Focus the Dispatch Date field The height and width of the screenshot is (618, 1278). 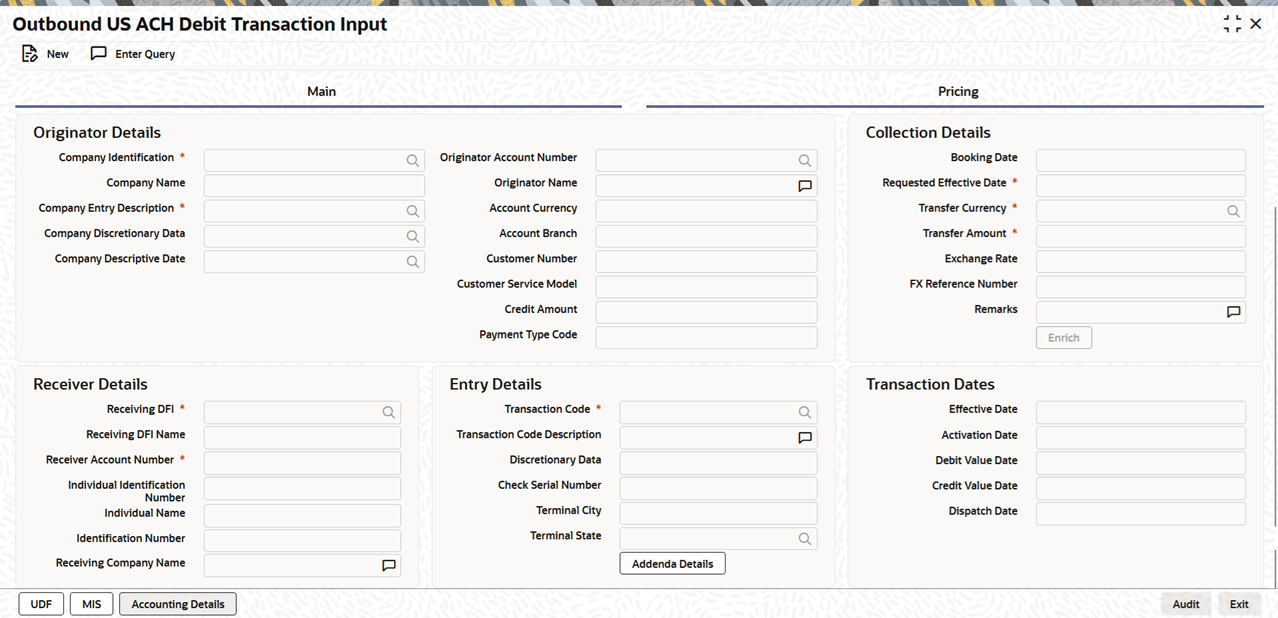1141,513
